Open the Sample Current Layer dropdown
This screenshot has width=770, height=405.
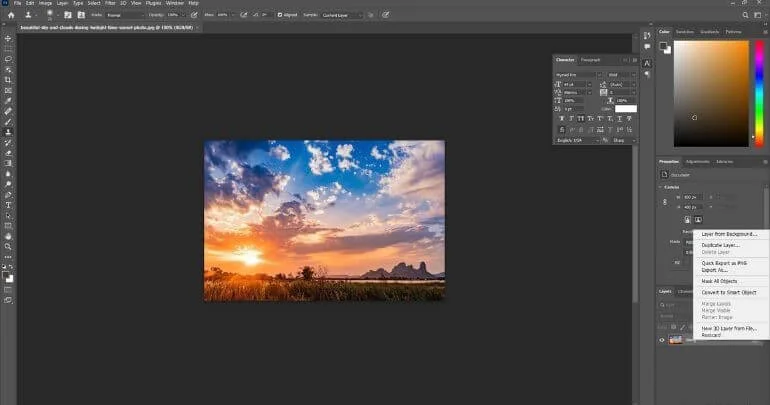342,15
